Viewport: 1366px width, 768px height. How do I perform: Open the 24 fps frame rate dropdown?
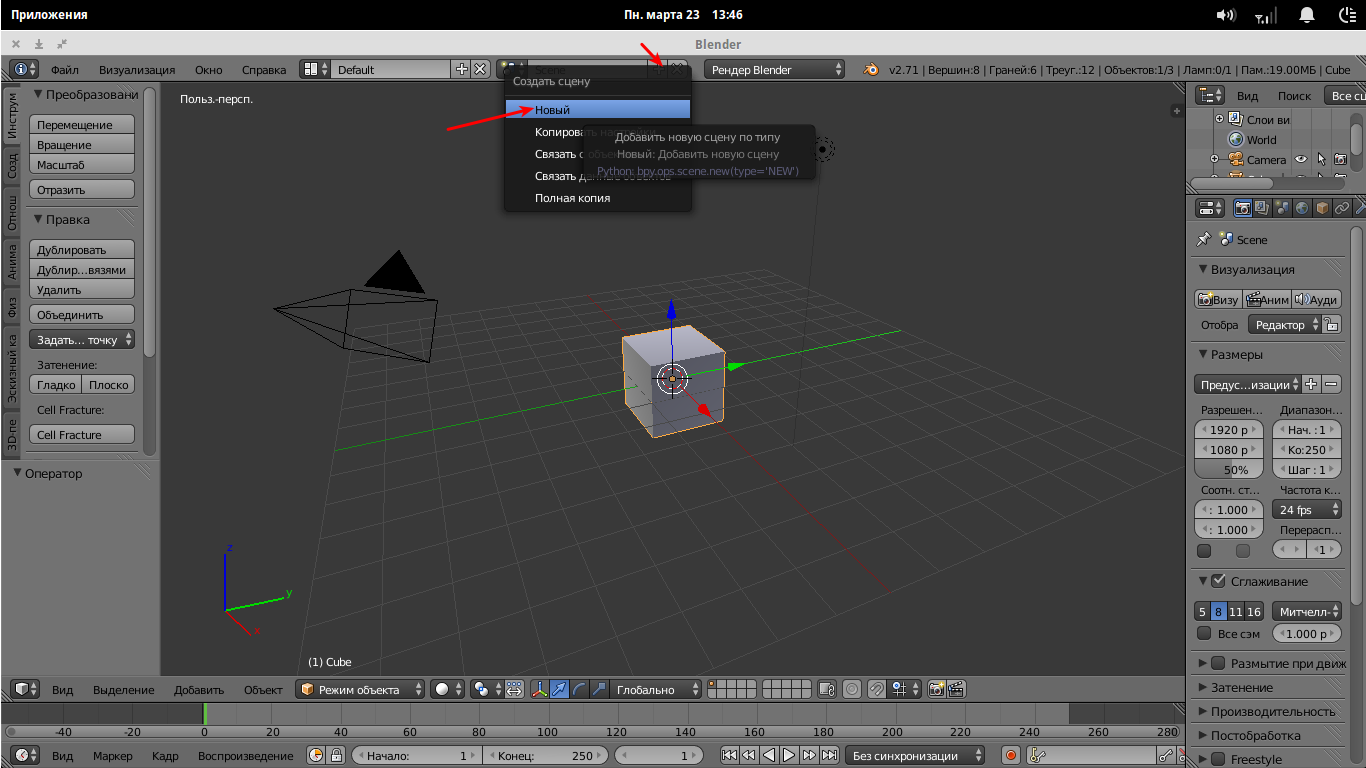coord(1307,509)
